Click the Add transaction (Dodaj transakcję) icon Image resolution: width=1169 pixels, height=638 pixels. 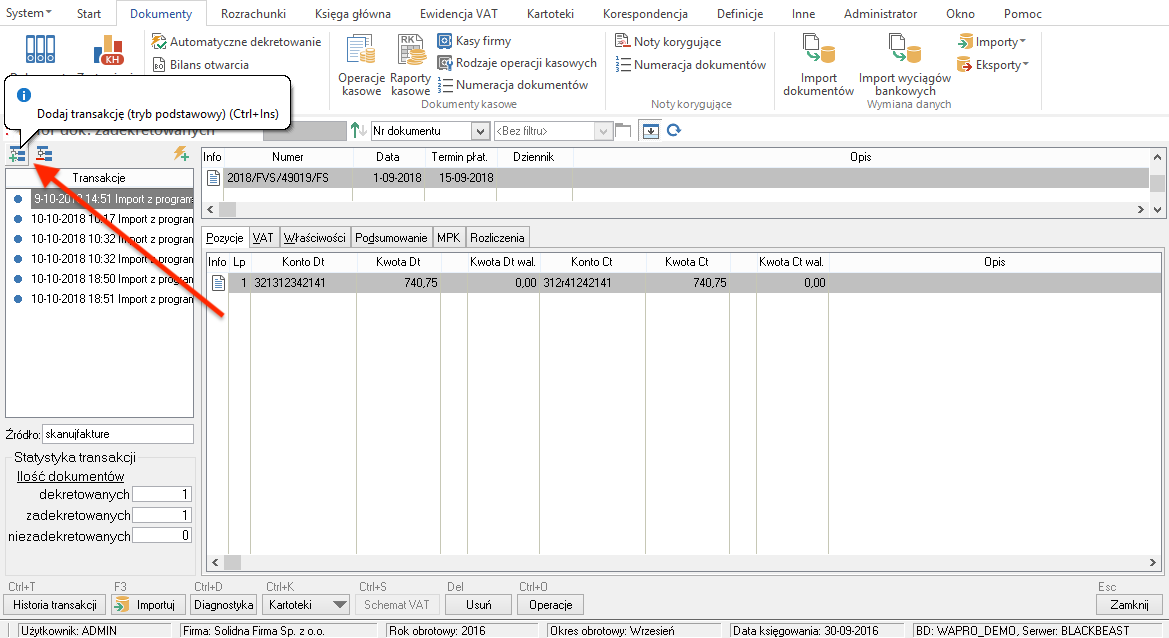pyautogui.click(x=17, y=154)
